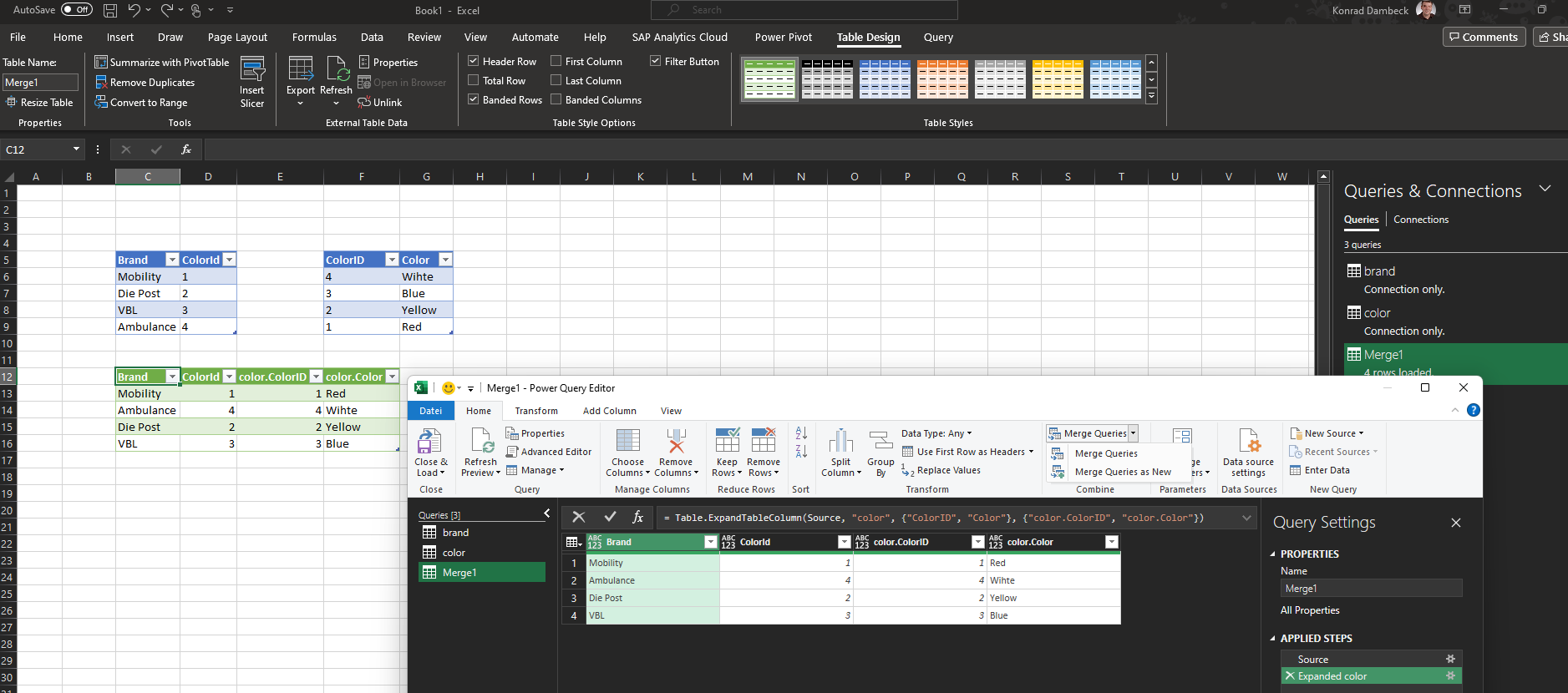Enable Total Row checkbox
Image resolution: width=1568 pixels, height=693 pixels.
pos(473,80)
